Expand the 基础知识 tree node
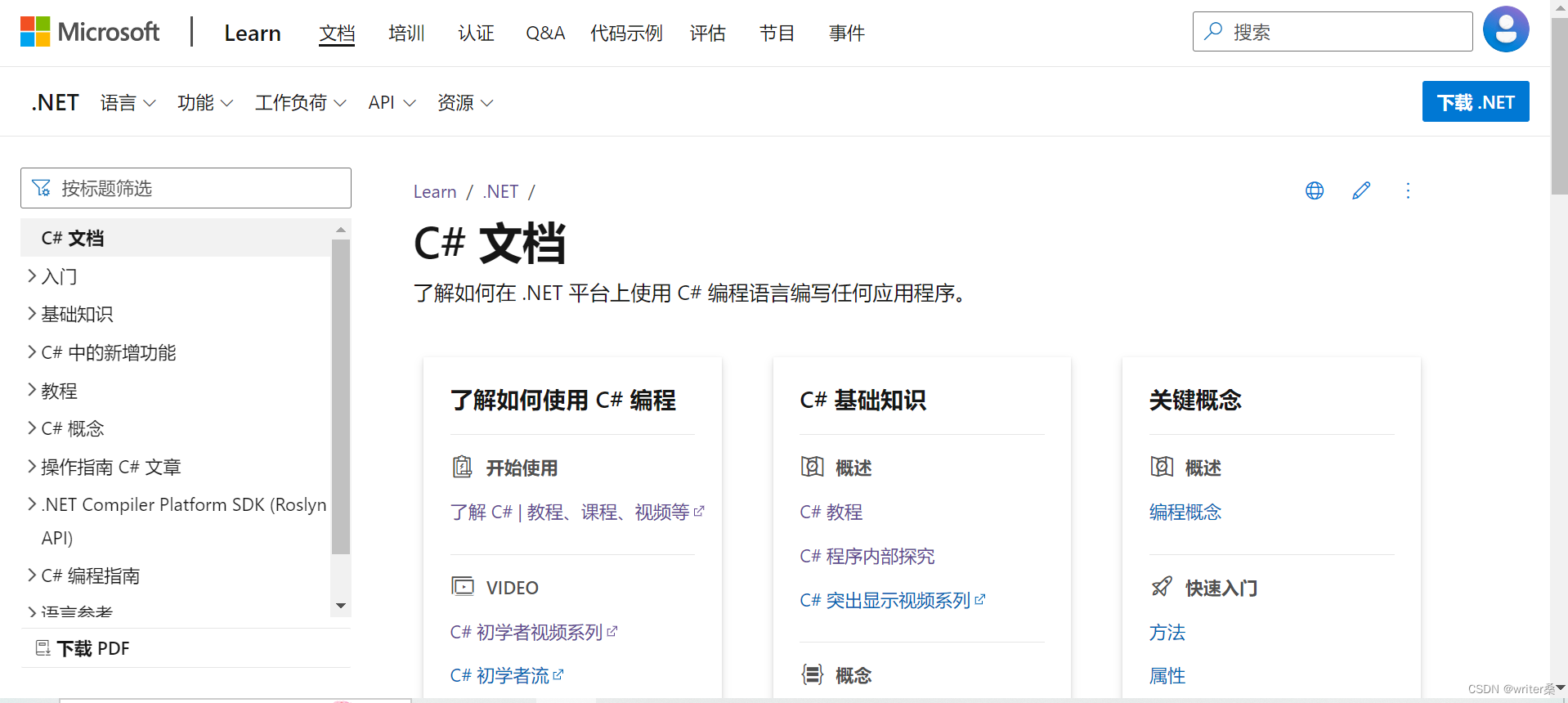The height and width of the screenshot is (703, 1568). coord(32,314)
